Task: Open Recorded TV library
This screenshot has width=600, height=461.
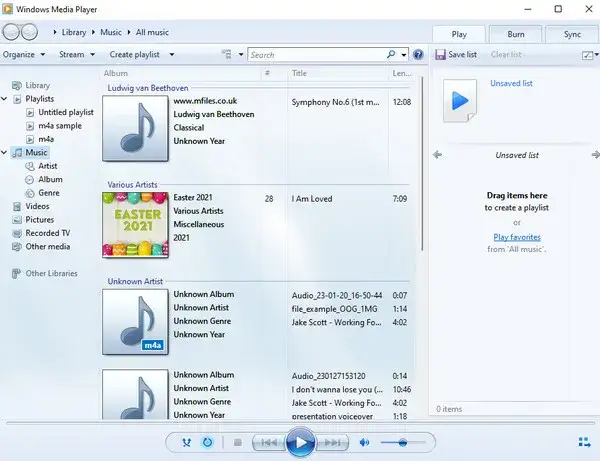Action: point(47,233)
